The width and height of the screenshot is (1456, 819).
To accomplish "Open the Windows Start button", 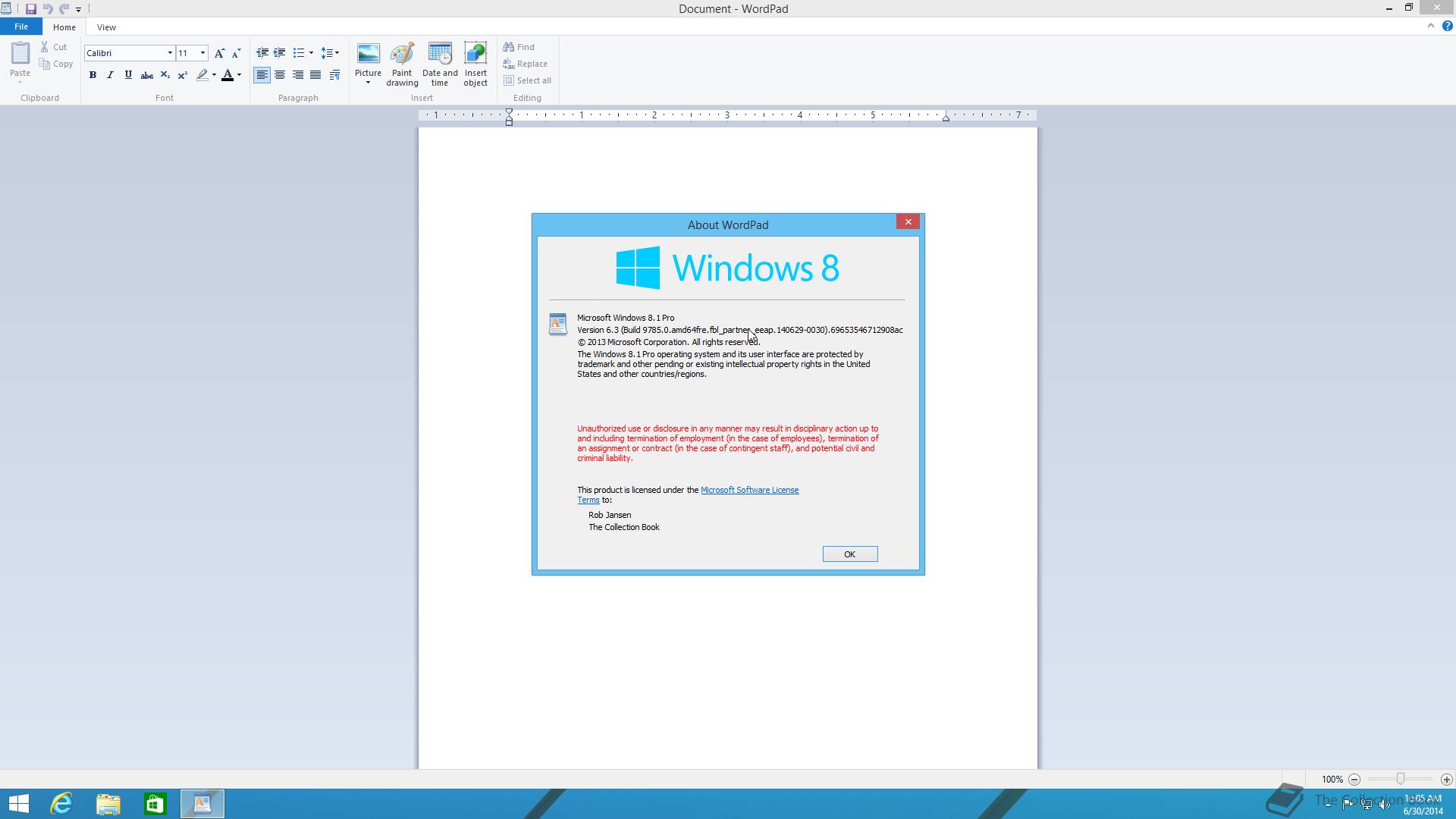I will (19, 804).
